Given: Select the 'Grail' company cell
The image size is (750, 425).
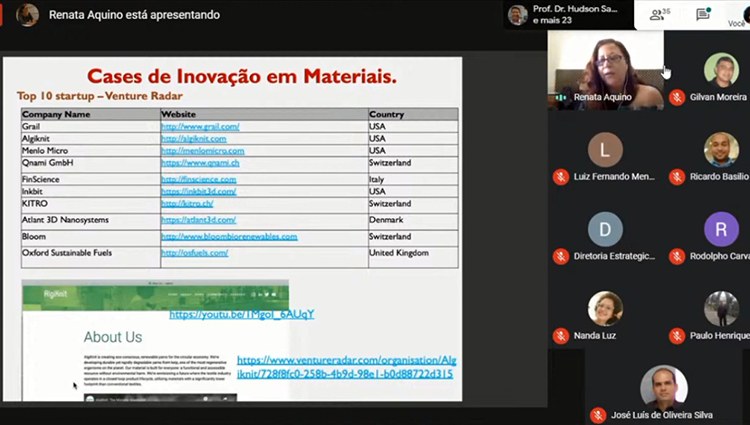Looking at the screenshot, I should point(91,127).
